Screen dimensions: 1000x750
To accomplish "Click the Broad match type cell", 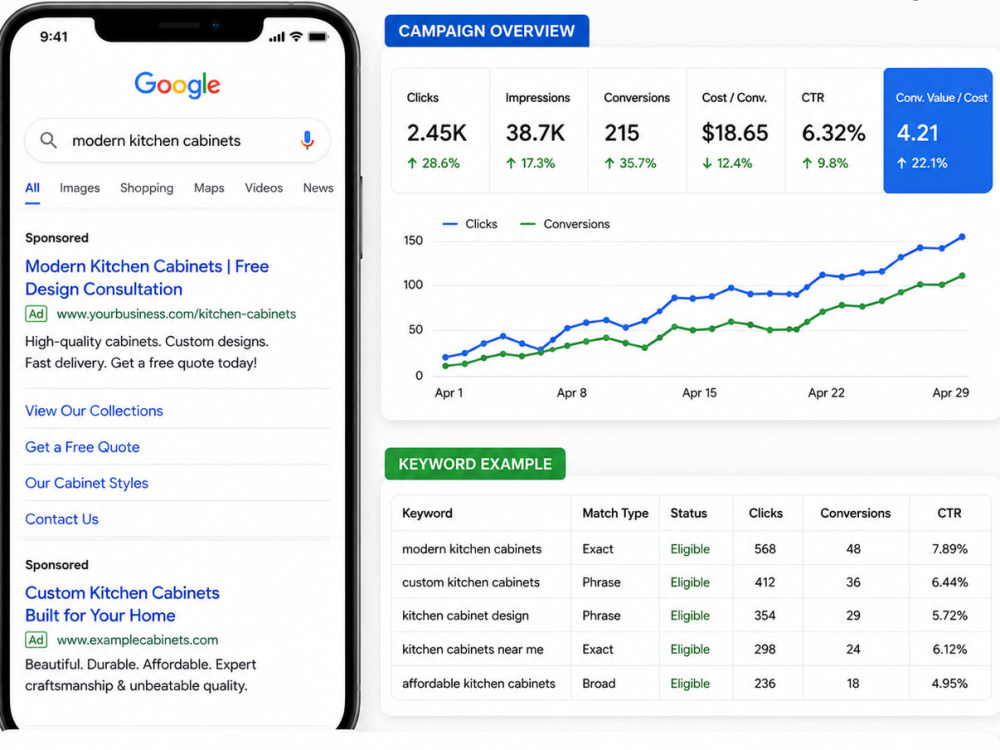I will [599, 683].
